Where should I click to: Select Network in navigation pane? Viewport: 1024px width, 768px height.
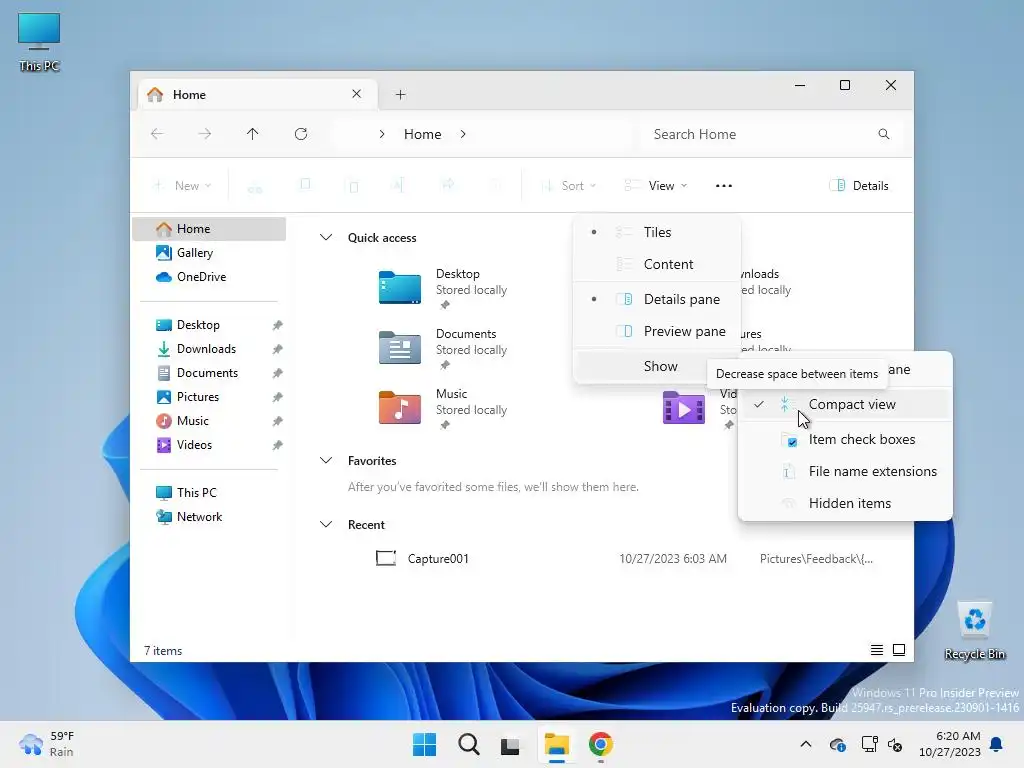(x=209, y=517)
